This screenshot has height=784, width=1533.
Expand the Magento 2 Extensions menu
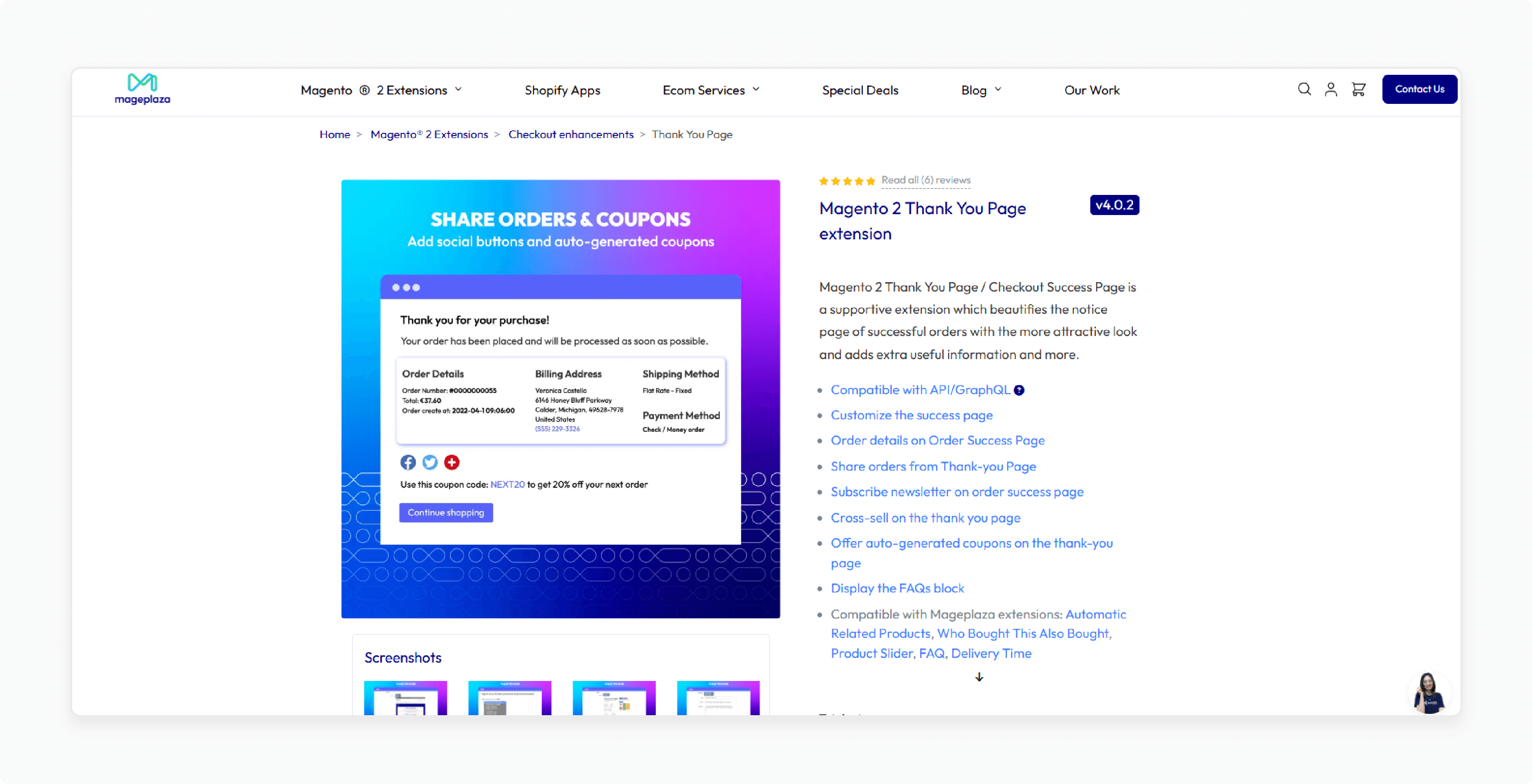pos(381,90)
